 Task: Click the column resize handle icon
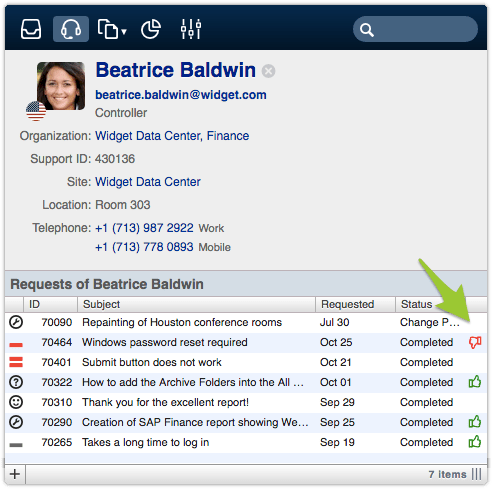click(477, 474)
